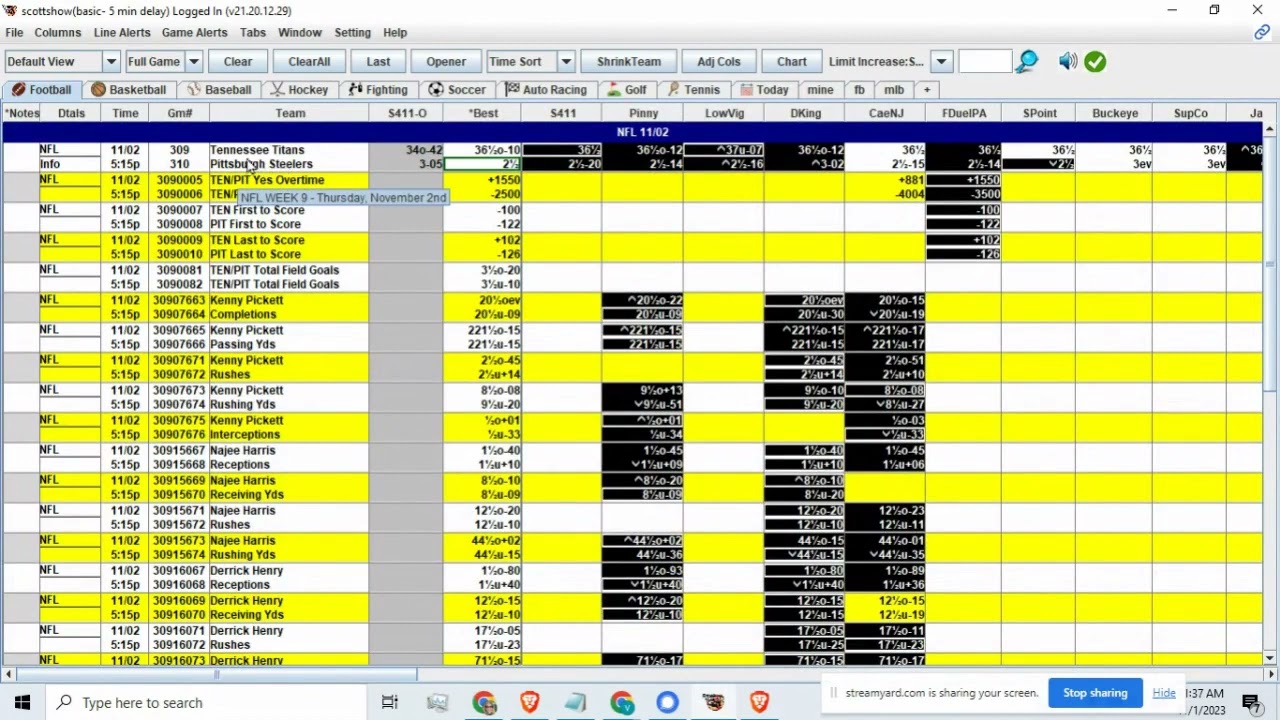Open the Line Alerts menu
This screenshot has width=1280, height=720.
[x=122, y=33]
